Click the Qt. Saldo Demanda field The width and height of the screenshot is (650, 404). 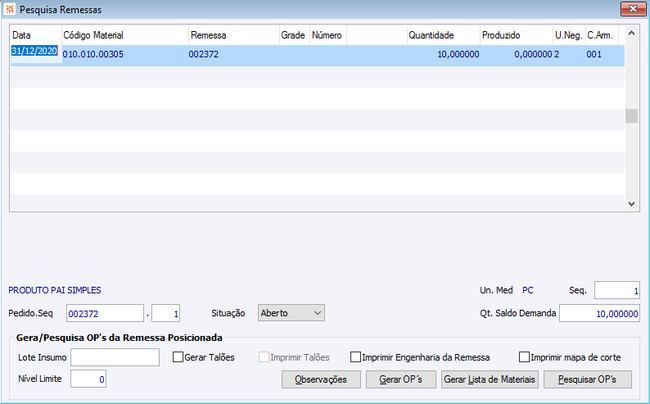[x=599, y=313]
